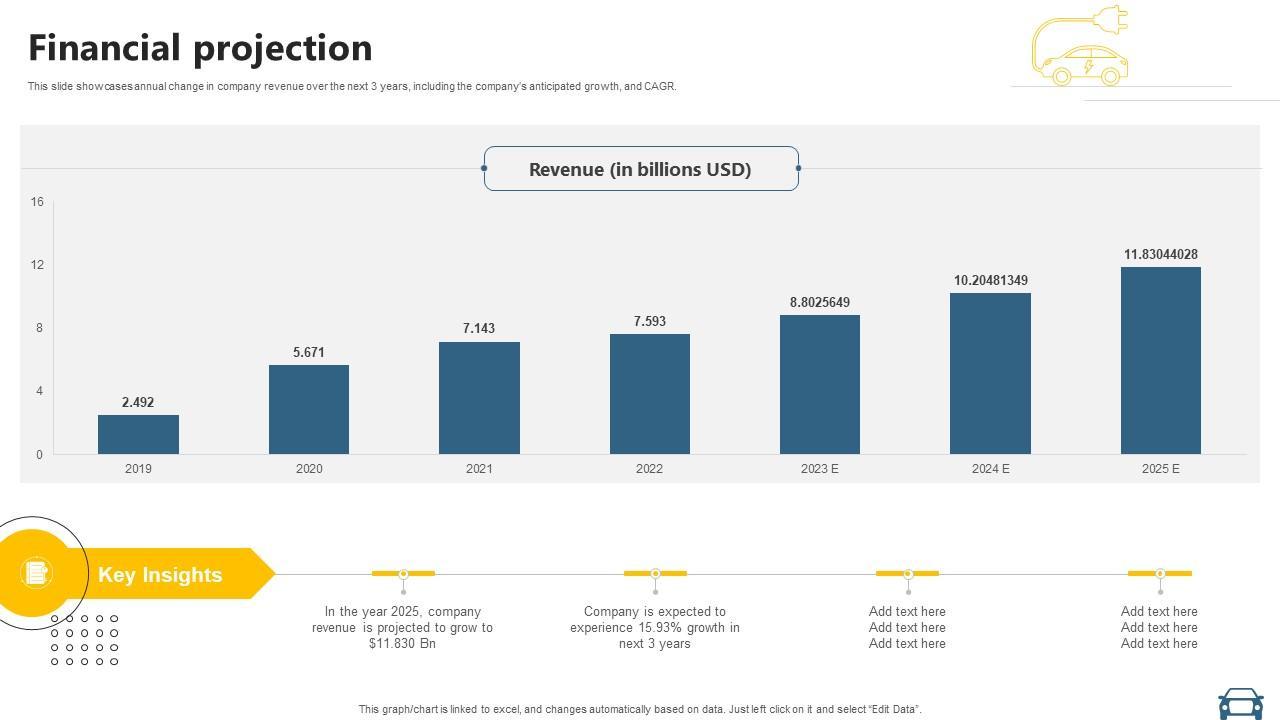Click the dotted grid decoration

(84, 640)
